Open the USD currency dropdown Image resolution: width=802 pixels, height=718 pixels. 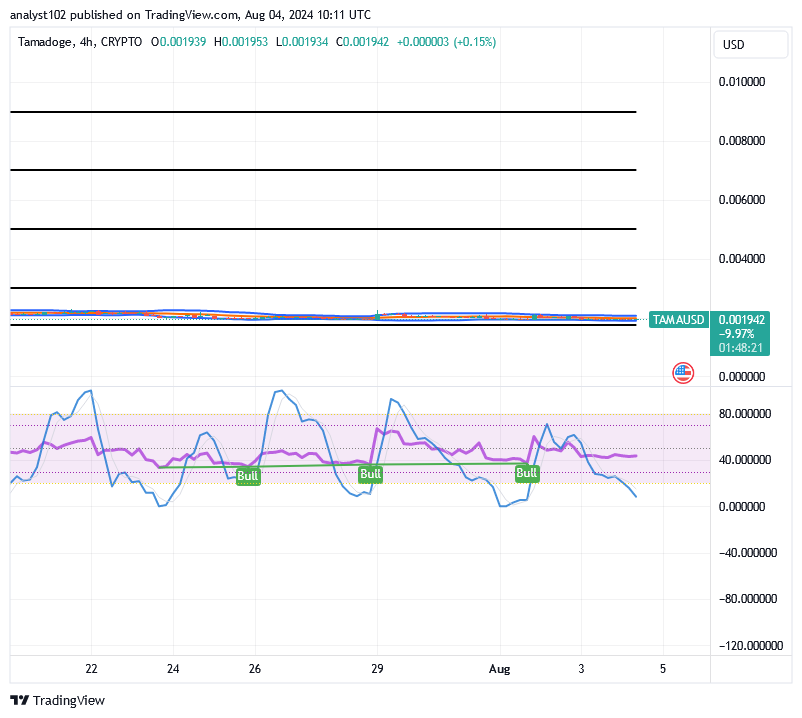[x=751, y=44]
